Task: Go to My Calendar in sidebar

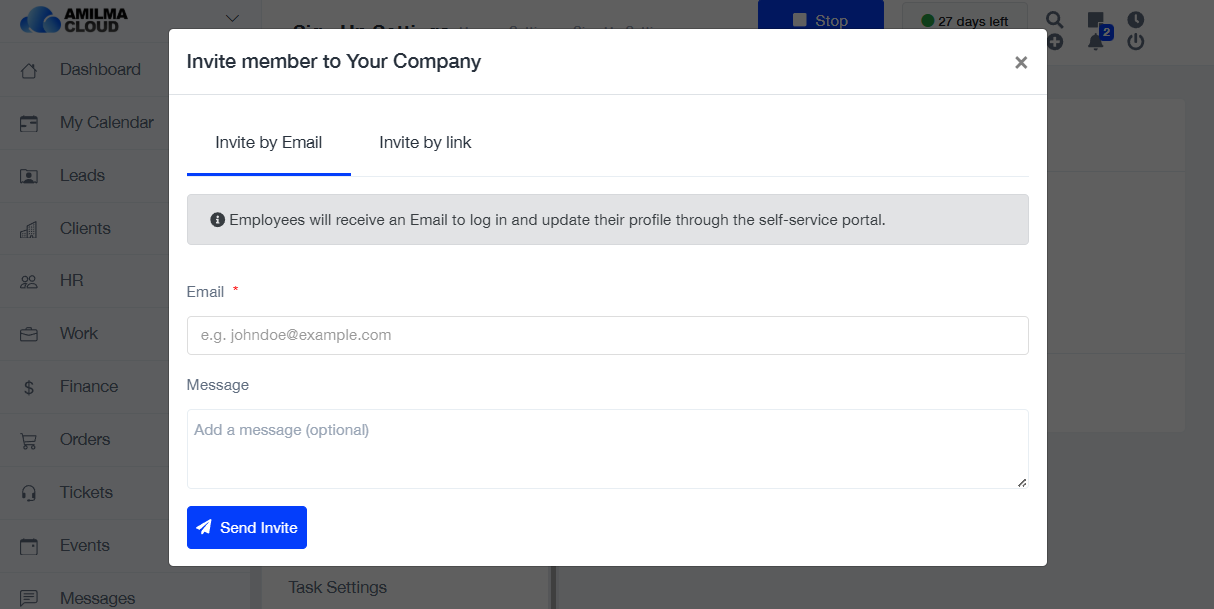Action: (106, 123)
